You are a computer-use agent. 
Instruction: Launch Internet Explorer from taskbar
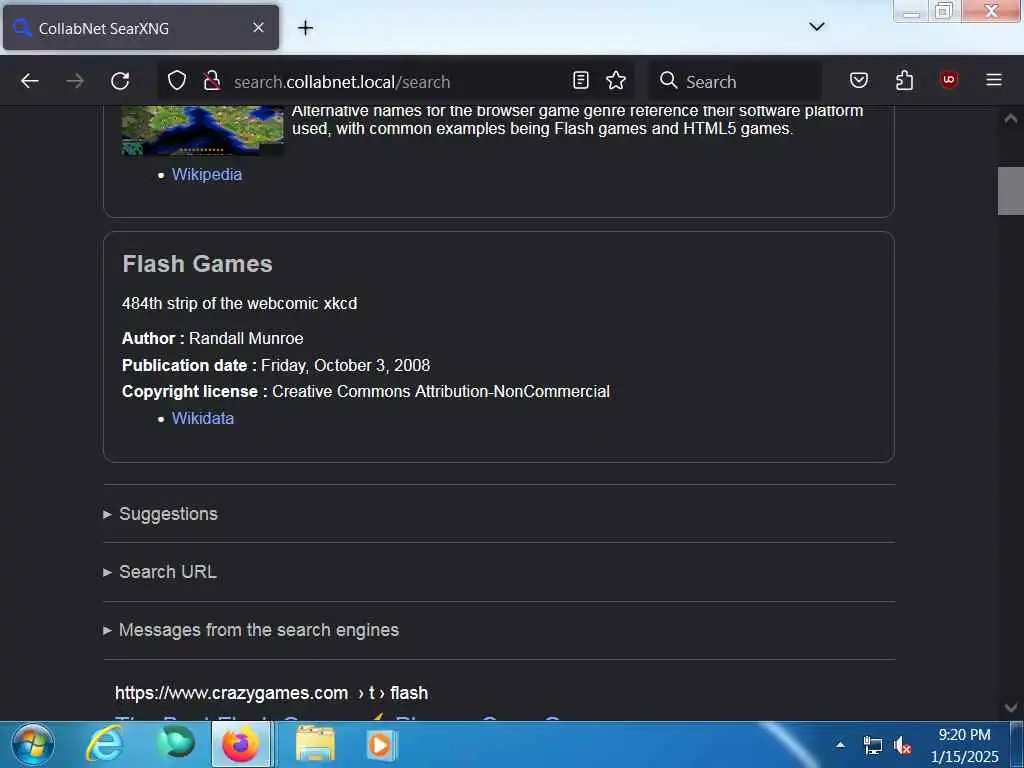pyautogui.click(x=104, y=744)
